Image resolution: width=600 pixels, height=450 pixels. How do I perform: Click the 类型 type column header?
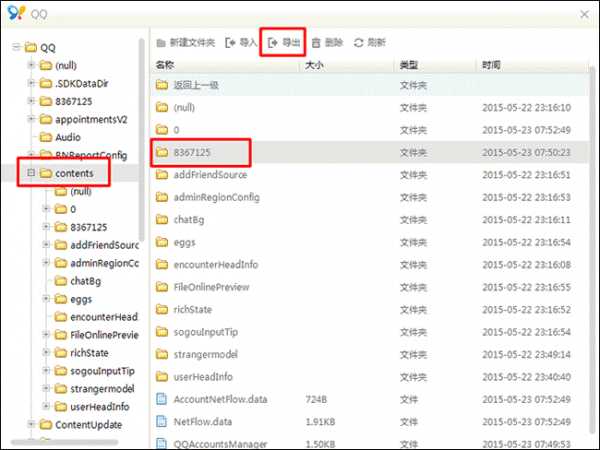409,65
